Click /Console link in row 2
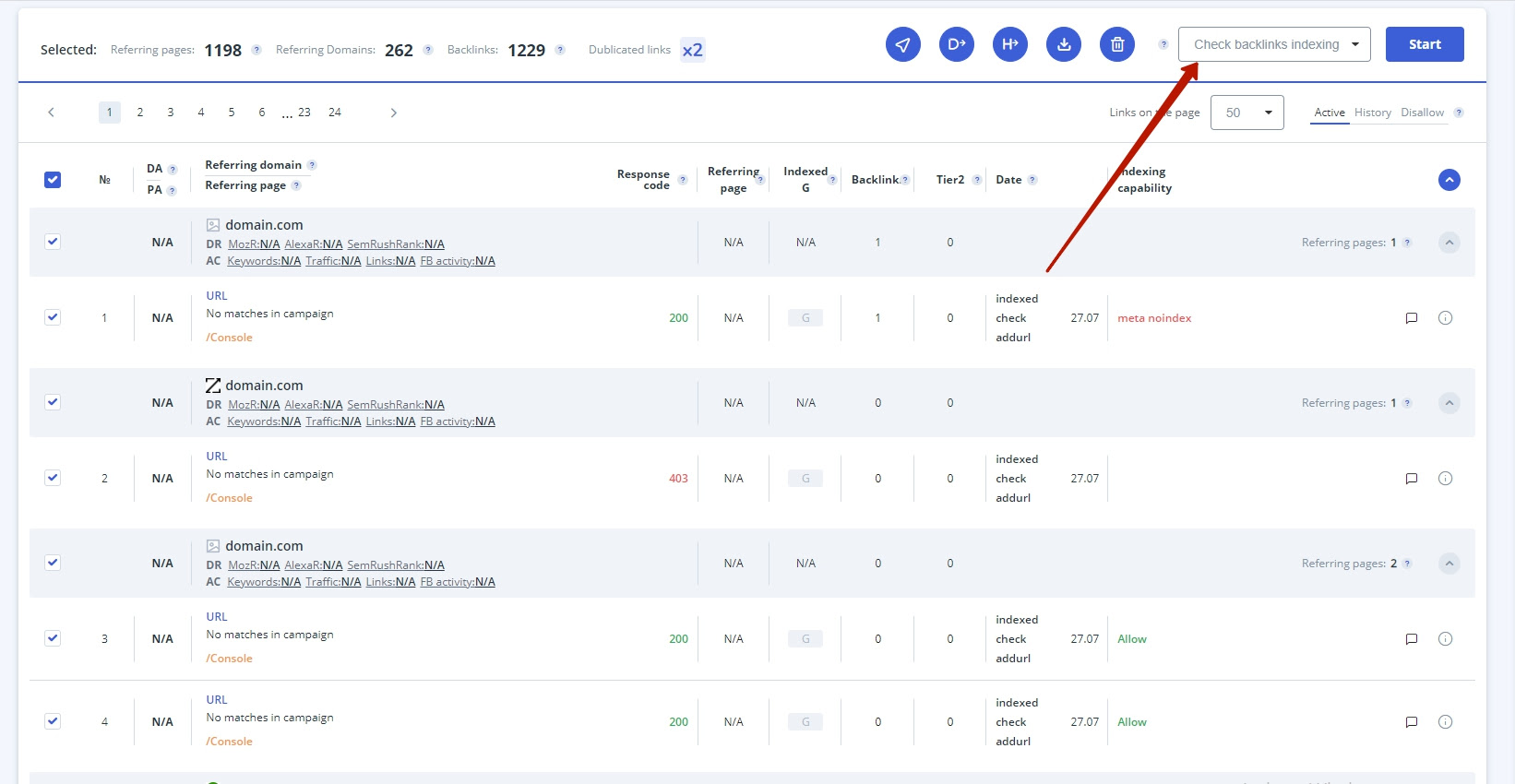The height and width of the screenshot is (784, 1515). pyautogui.click(x=230, y=498)
